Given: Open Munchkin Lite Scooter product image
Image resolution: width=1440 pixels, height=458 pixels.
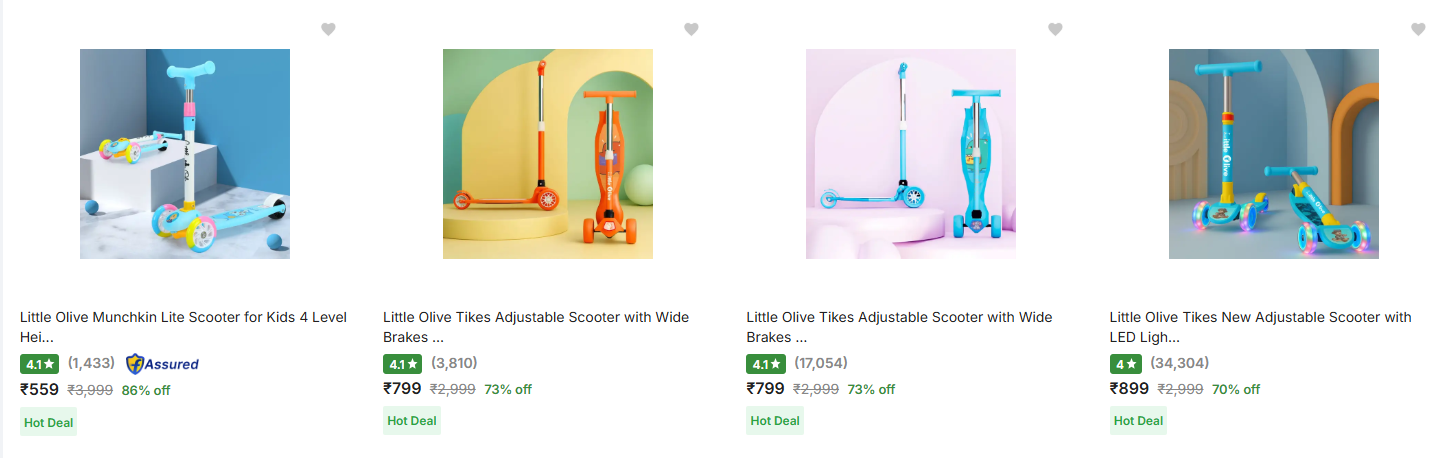Looking at the screenshot, I should [185, 154].
